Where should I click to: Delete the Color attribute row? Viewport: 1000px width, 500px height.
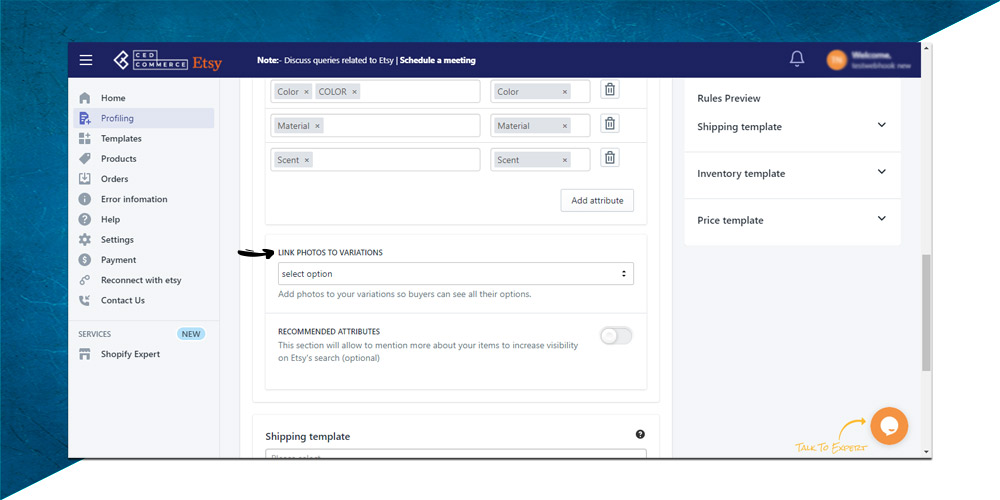tap(610, 89)
